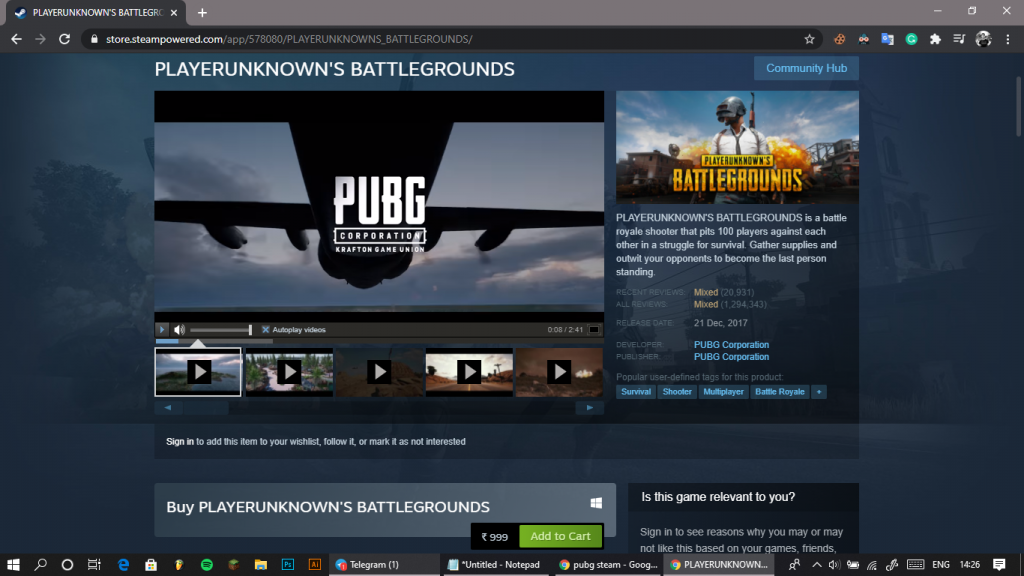Image resolution: width=1024 pixels, height=576 pixels.
Task: Open the PUBG Corporation developer link
Action: pos(731,345)
